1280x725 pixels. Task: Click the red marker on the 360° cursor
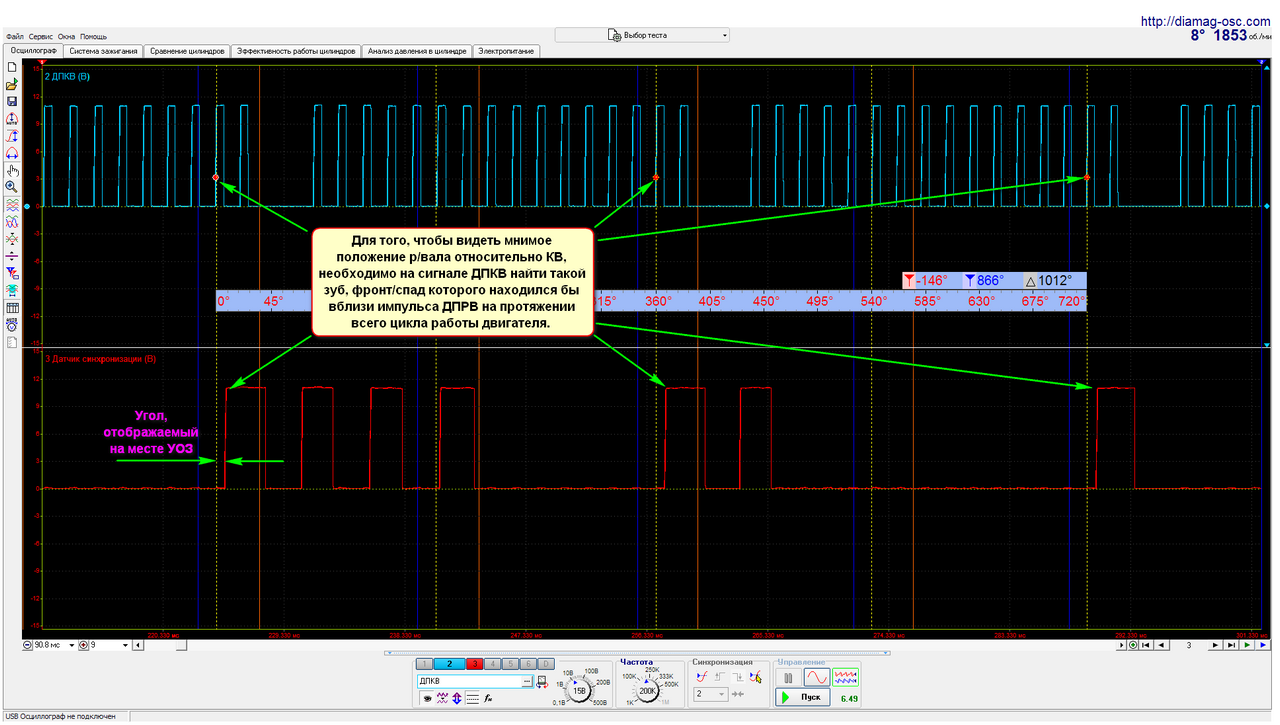tap(656, 178)
